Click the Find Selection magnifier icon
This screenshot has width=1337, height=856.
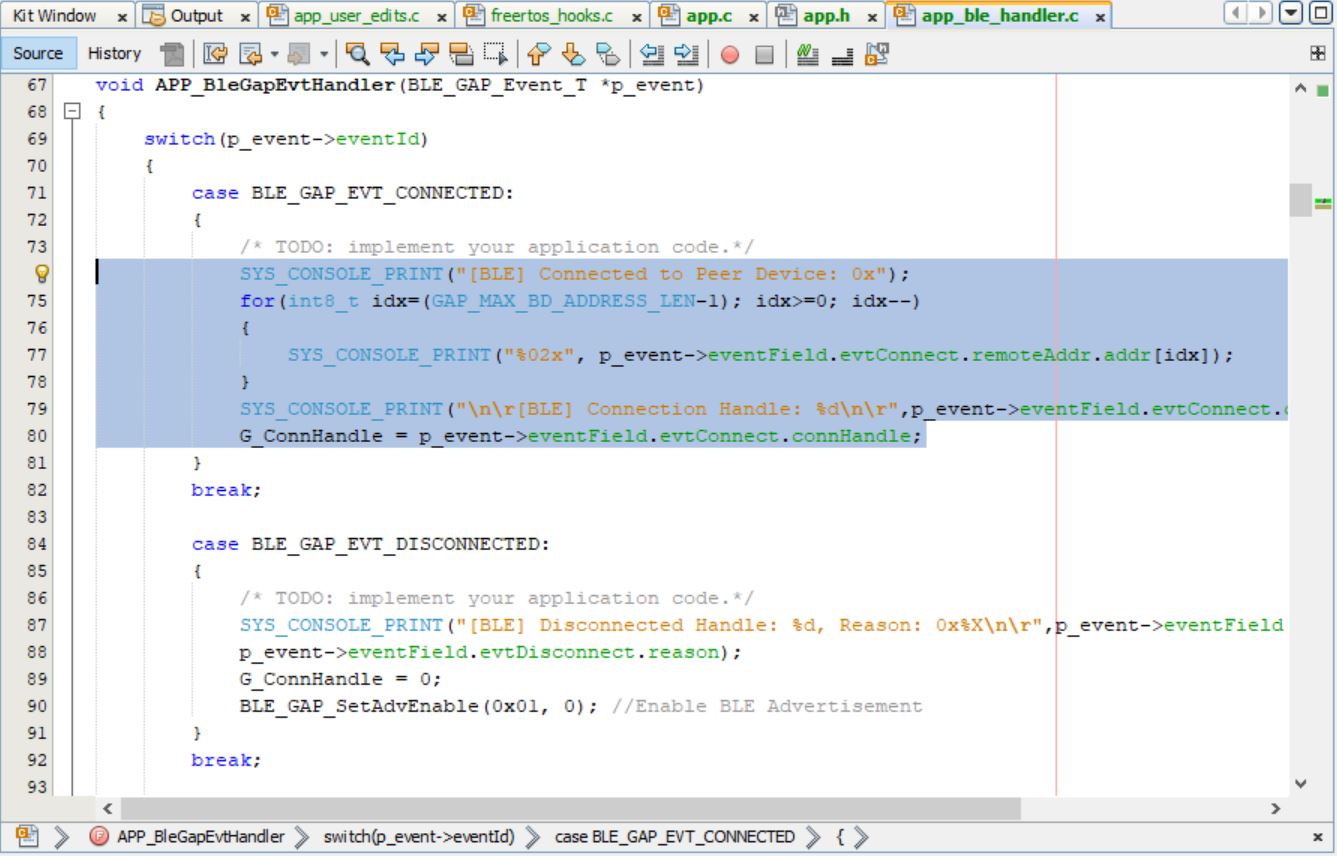[356, 53]
